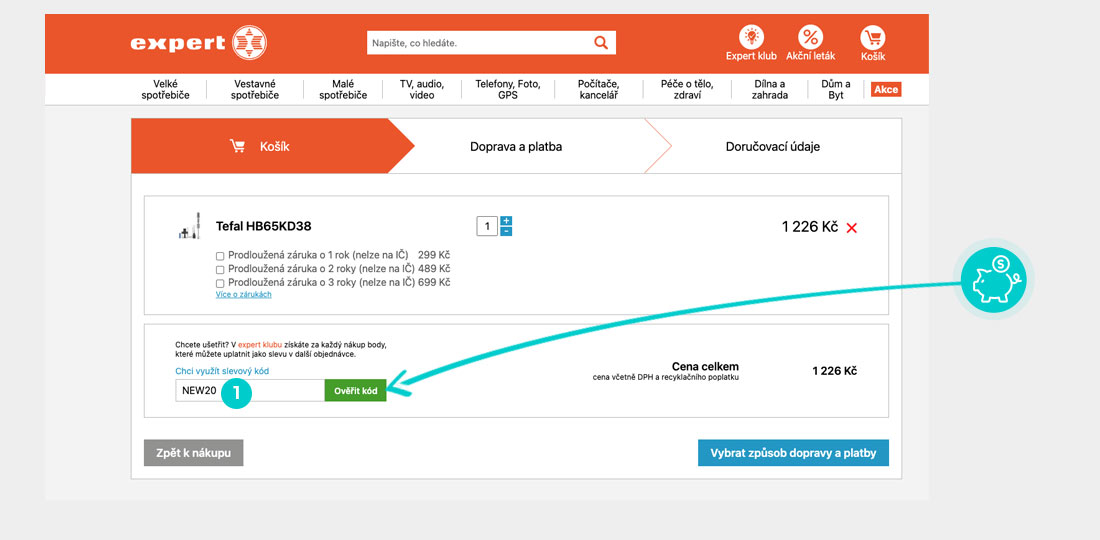Decrease quantity with the minus button
Image resolution: width=1100 pixels, height=540 pixels.
tap(506, 232)
